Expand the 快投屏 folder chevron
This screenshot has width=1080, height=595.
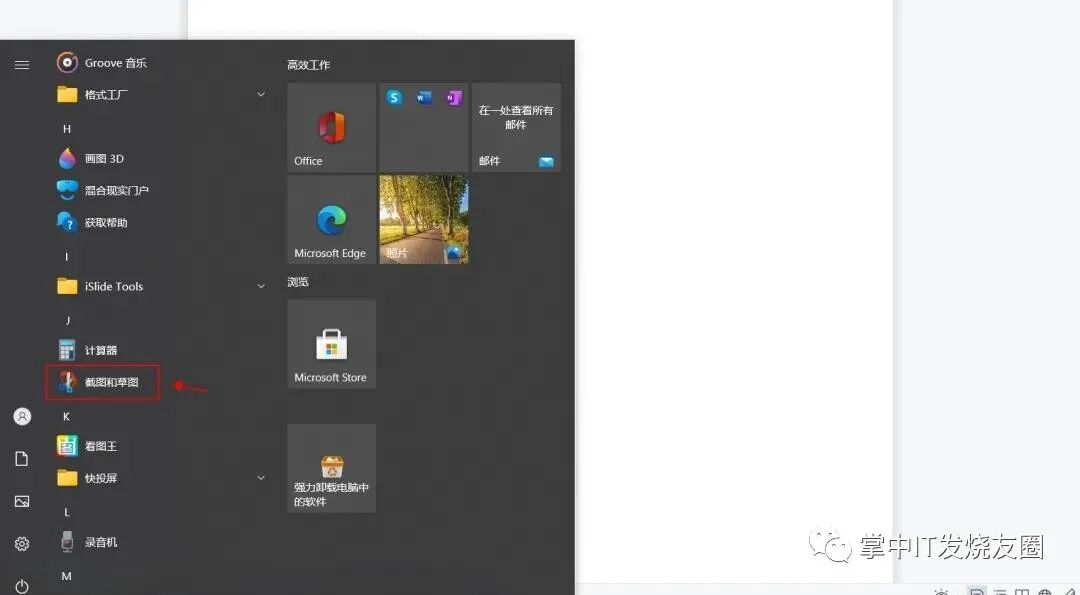[x=261, y=478]
